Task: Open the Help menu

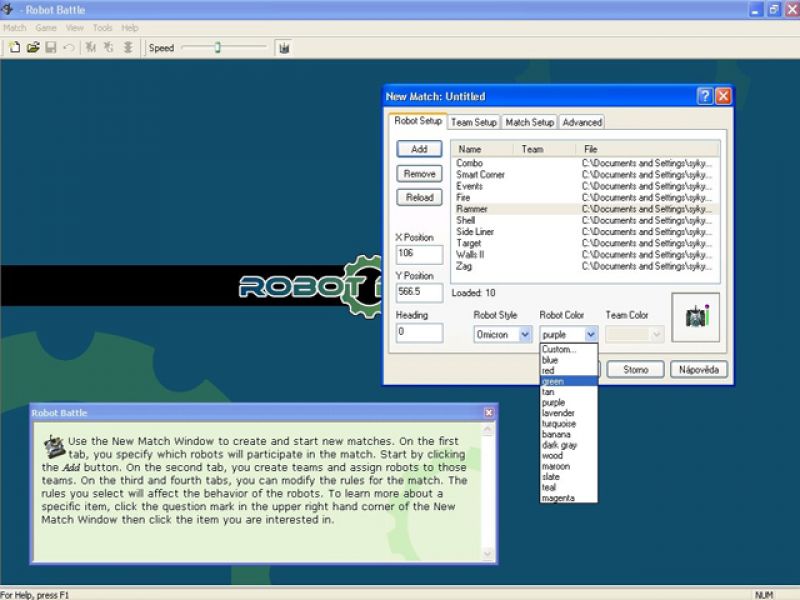Action: [130, 28]
